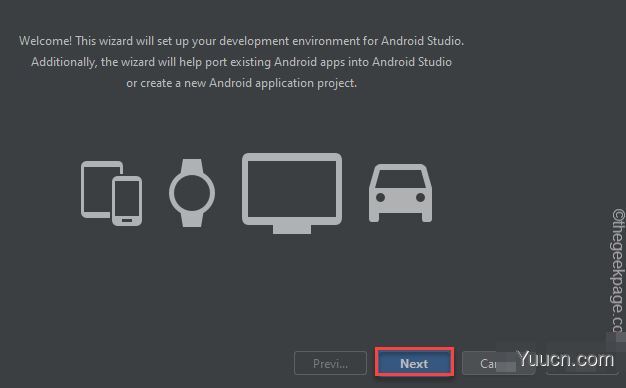Click the 'or create a new Android application project' text

pos(242,83)
